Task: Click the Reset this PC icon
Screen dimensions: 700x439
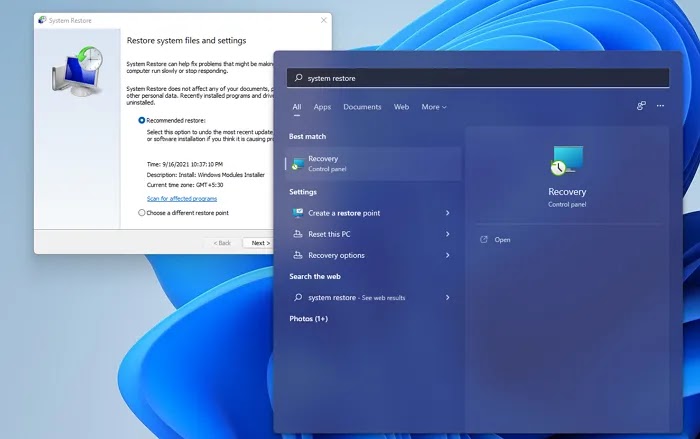Action: tap(298, 234)
